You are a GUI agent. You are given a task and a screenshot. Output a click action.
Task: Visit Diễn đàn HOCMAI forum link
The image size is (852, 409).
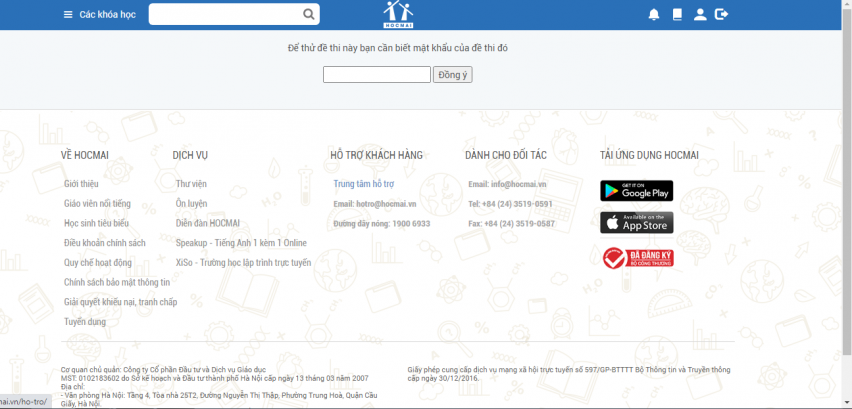(x=208, y=223)
